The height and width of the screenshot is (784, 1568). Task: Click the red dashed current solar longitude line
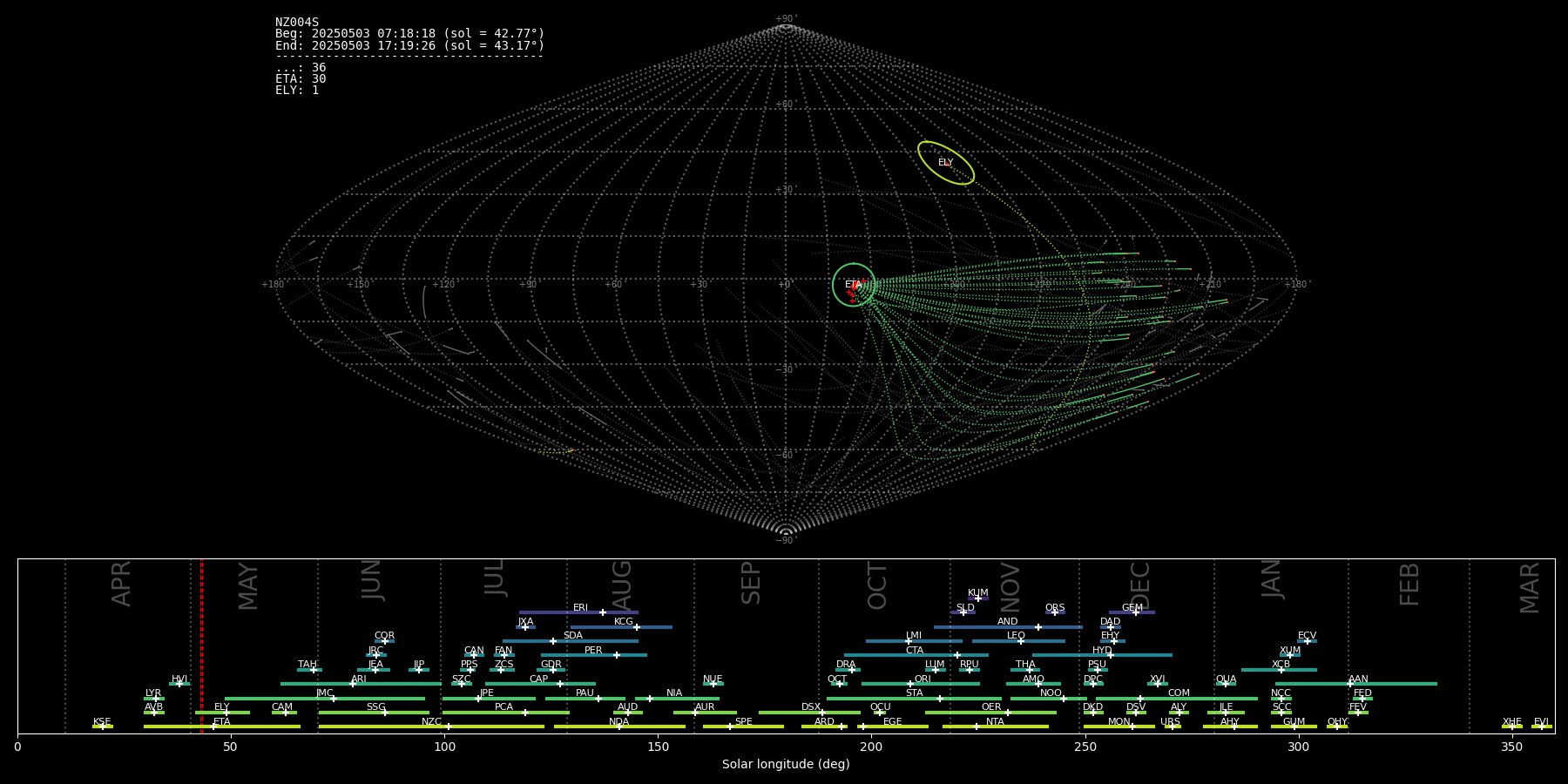pos(201,646)
